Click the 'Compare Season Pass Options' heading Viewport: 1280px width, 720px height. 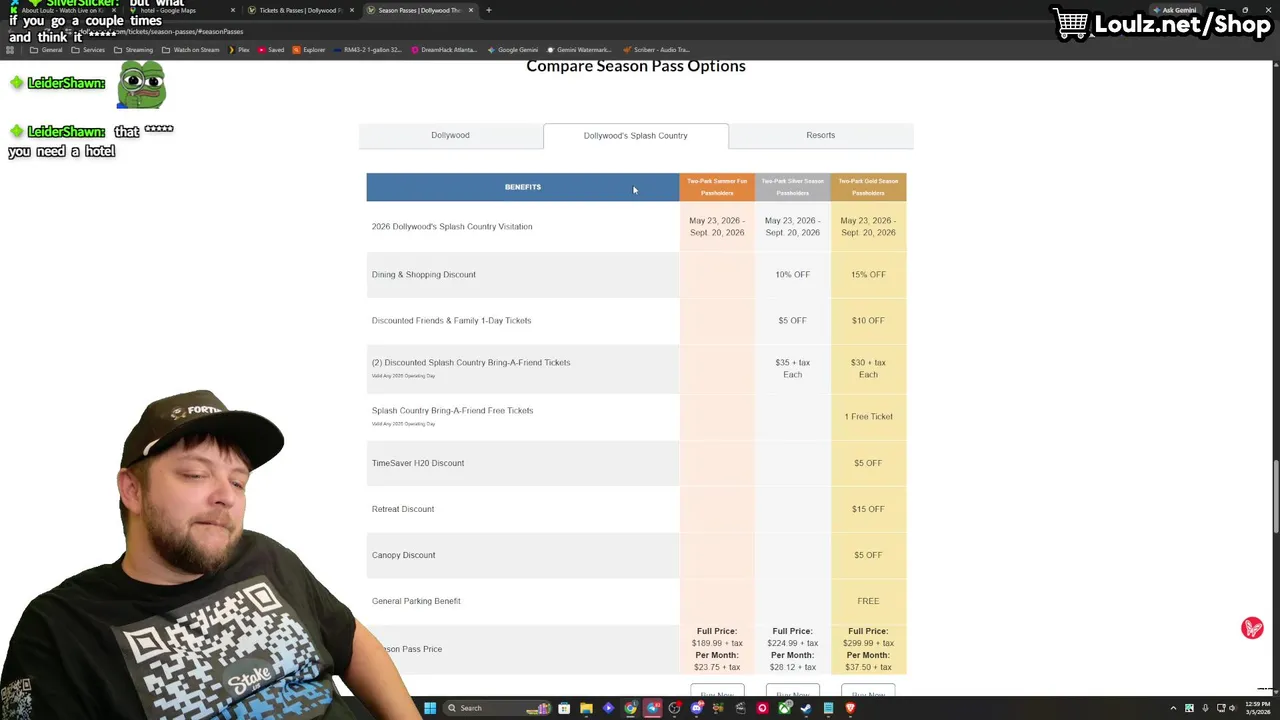(x=636, y=66)
